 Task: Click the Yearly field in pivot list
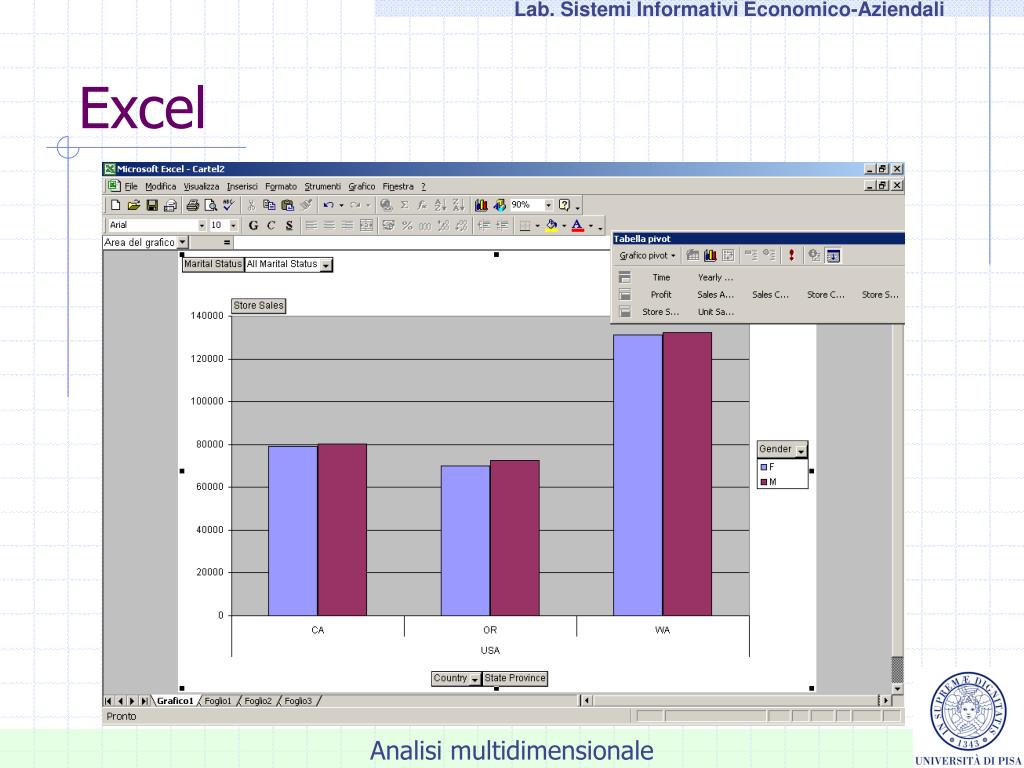715,278
